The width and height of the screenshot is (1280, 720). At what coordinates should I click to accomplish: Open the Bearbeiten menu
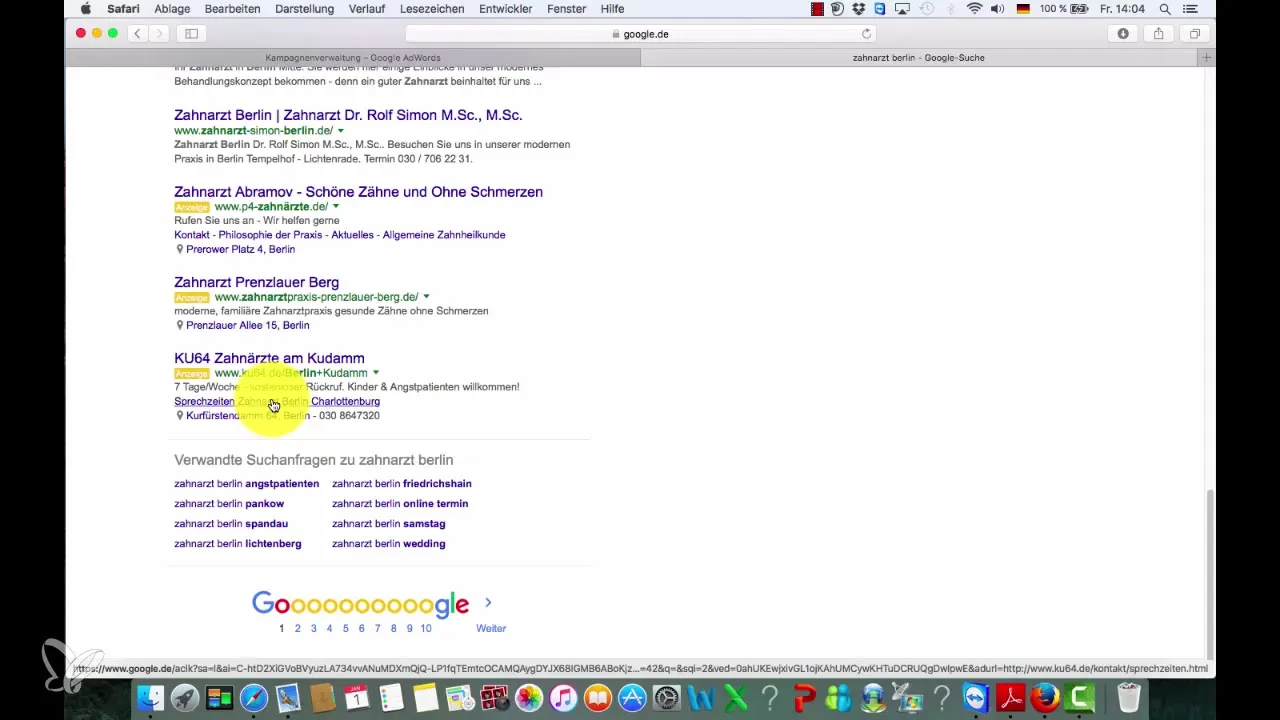pos(232,9)
